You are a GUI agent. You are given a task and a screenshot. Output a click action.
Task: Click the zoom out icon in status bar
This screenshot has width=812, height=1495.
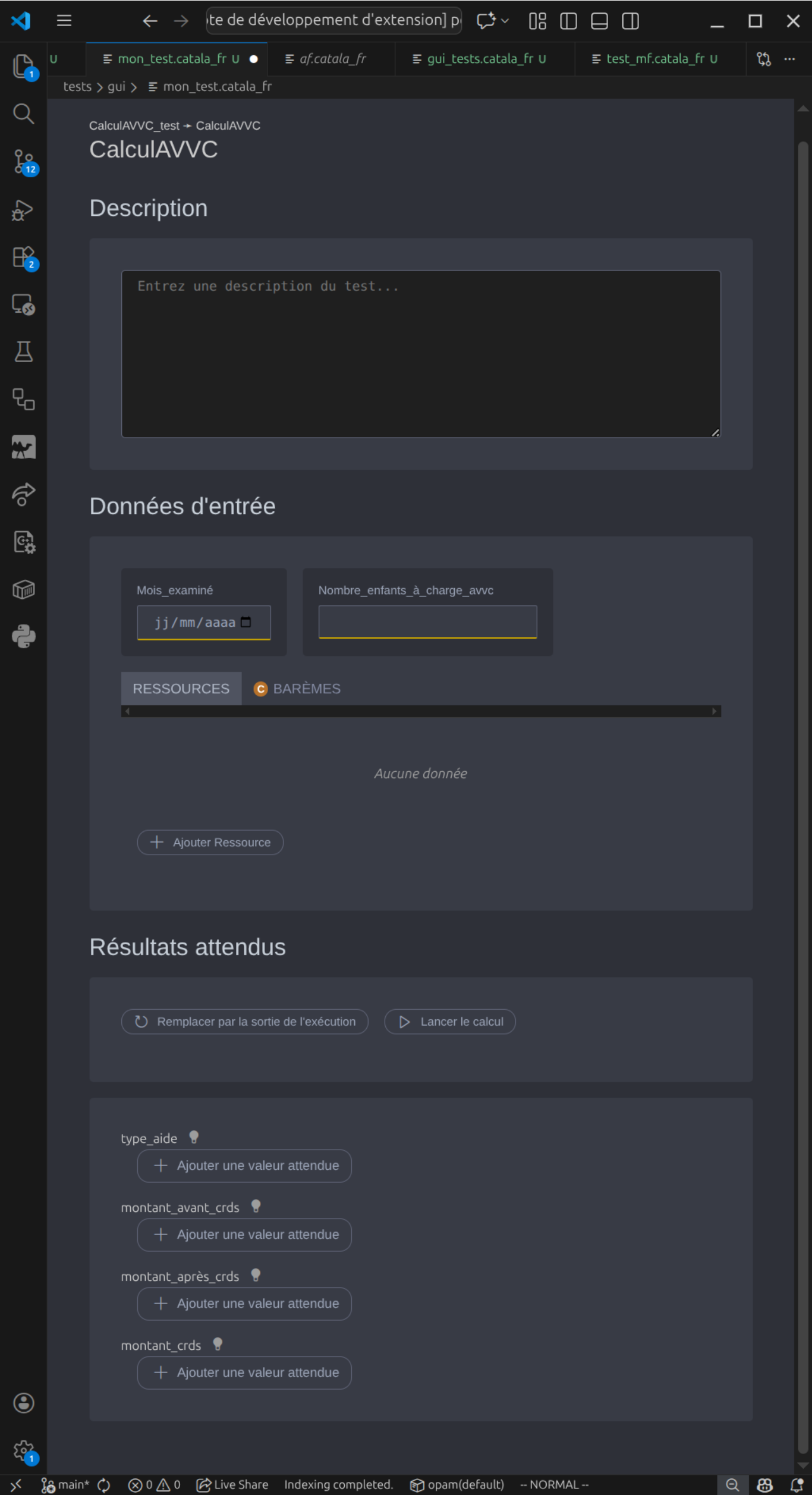coord(732,1485)
